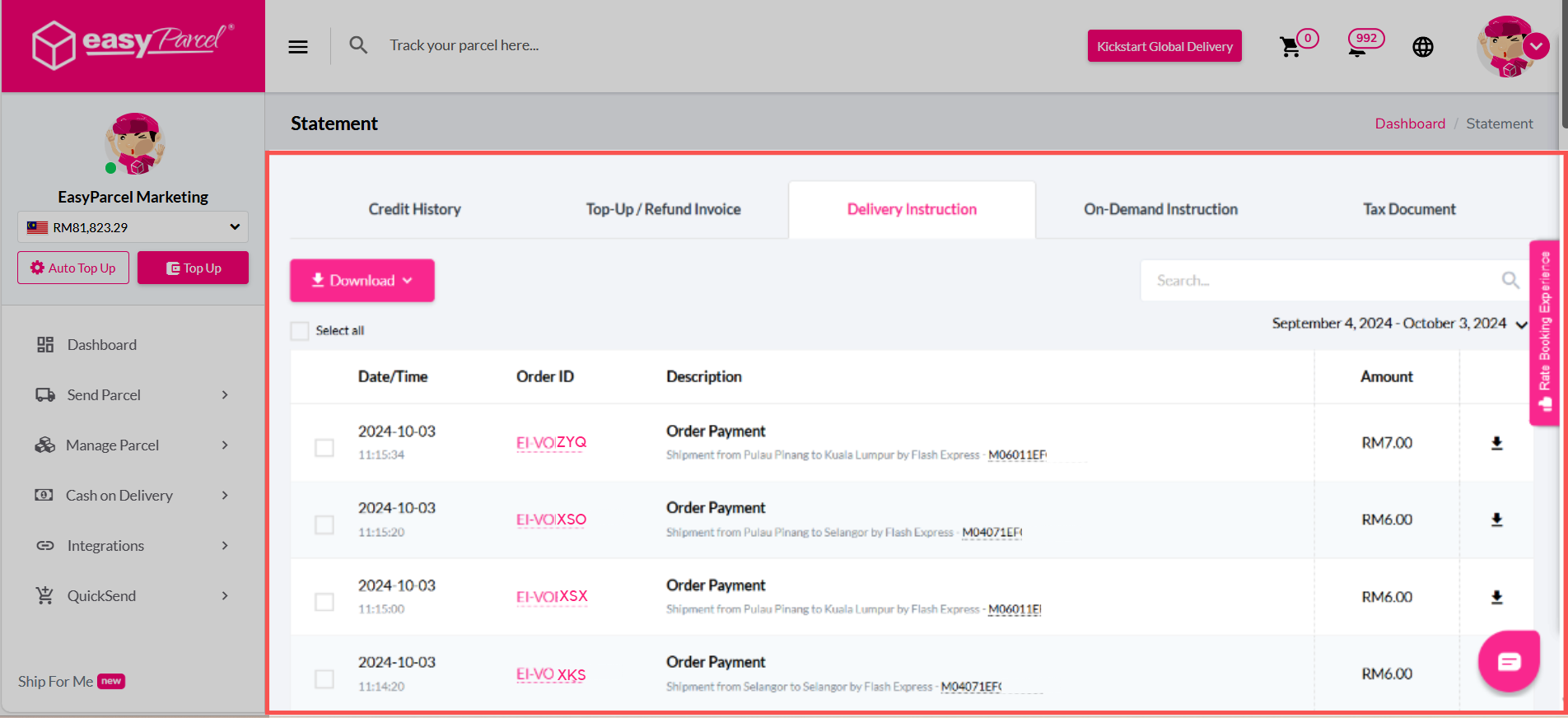
Task: Click the Integrations link icon
Action: [x=45, y=546]
